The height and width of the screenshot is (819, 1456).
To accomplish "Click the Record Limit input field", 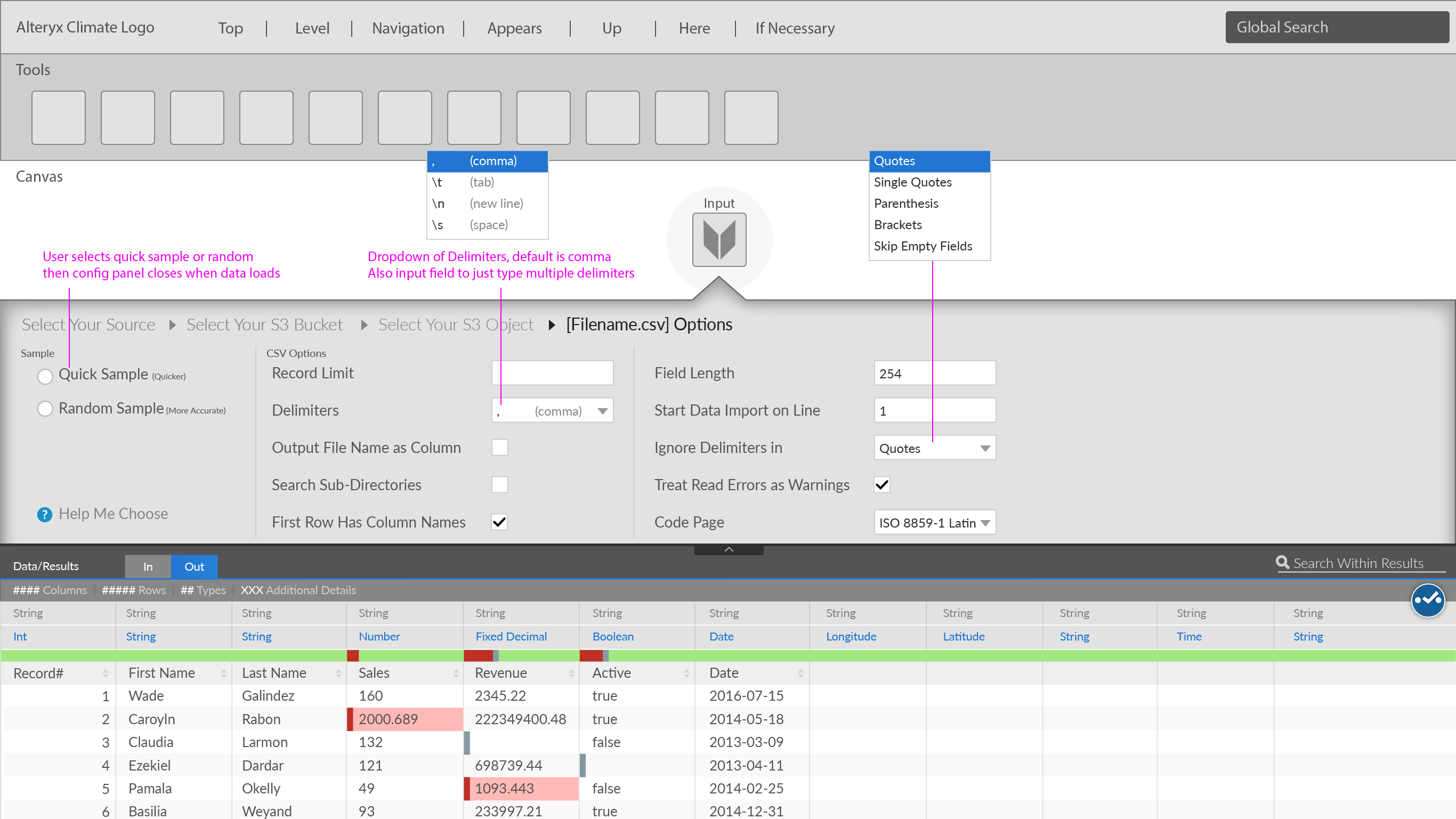I will coord(552,373).
